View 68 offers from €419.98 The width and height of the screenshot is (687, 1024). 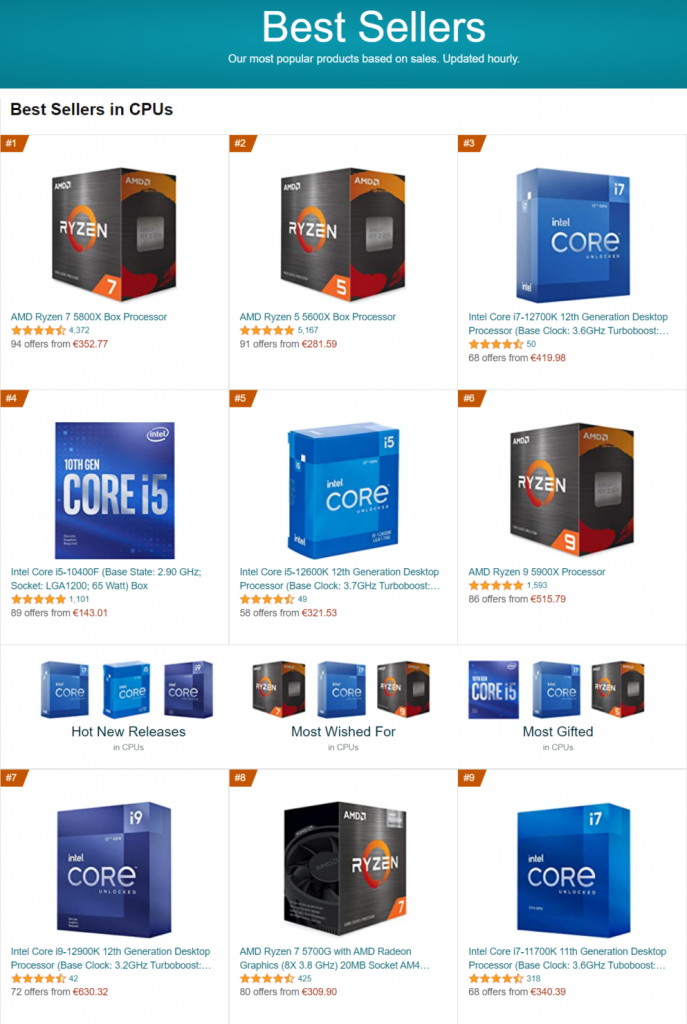[517, 358]
